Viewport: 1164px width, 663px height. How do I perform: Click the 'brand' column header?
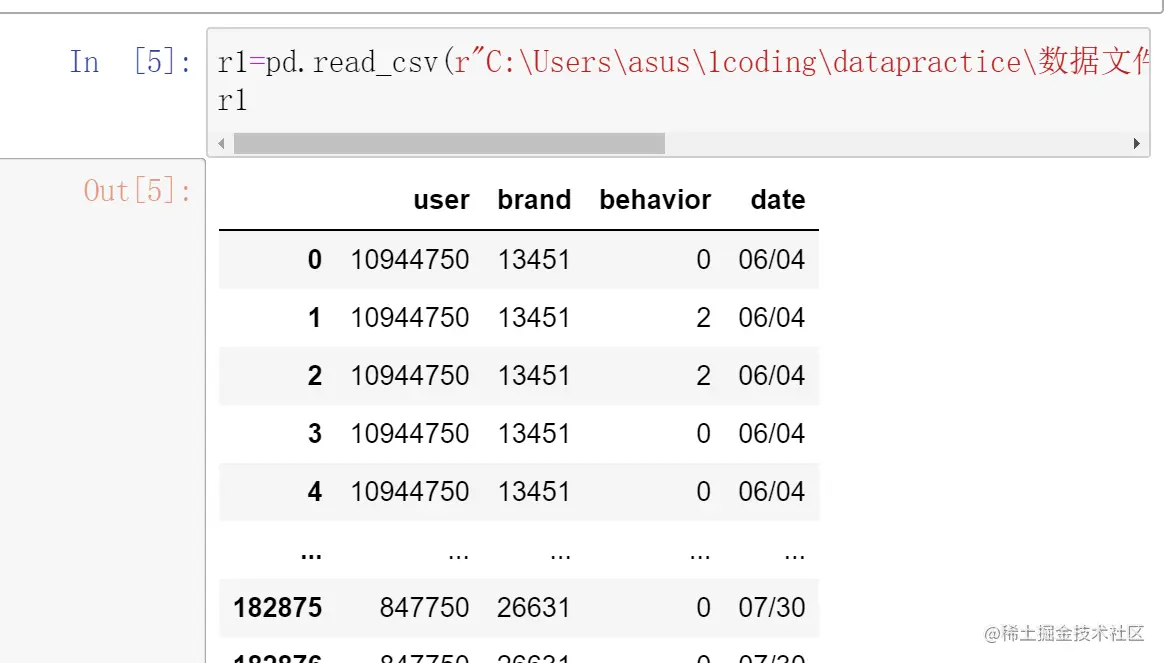tap(534, 200)
